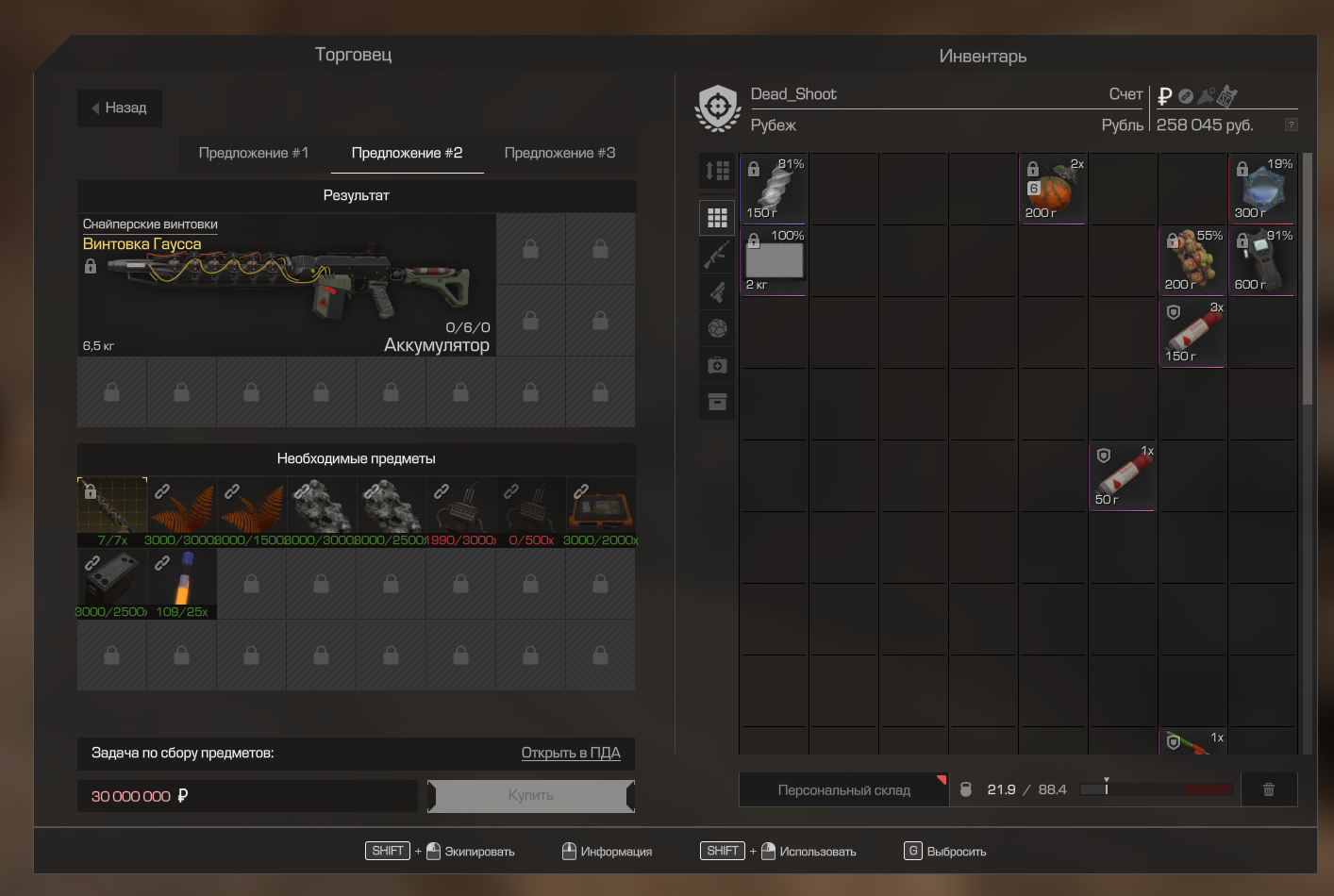Screen dimensions: 1334x896
Task: Select the chain-link currency icon
Action: click(1186, 96)
